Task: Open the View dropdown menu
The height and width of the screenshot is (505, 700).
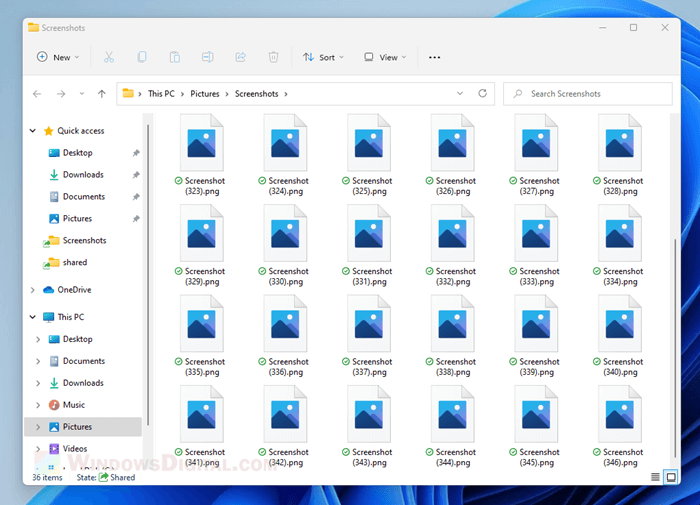Action: [385, 57]
